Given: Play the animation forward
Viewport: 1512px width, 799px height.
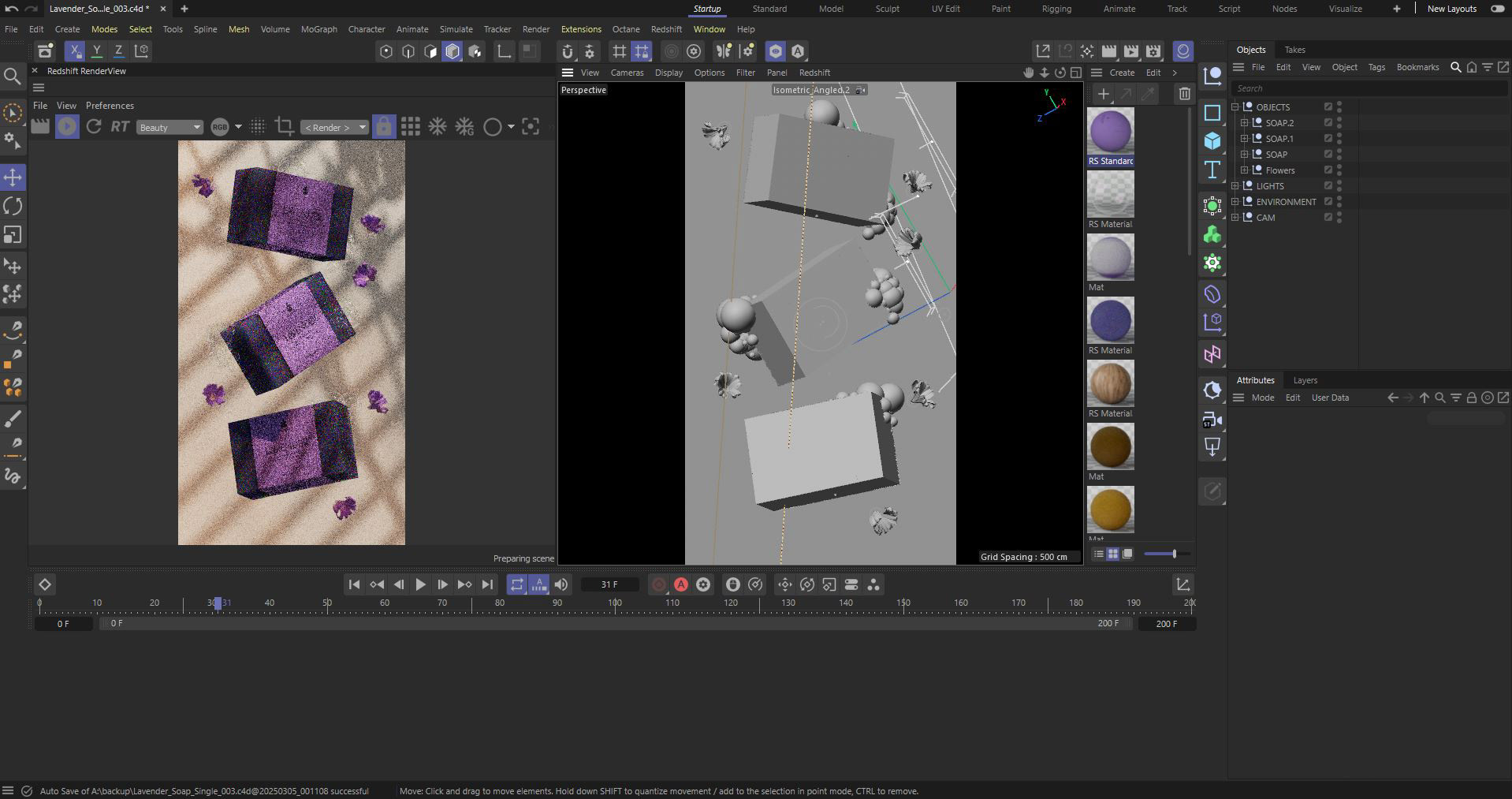Looking at the screenshot, I should pyautogui.click(x=420, y=584).
